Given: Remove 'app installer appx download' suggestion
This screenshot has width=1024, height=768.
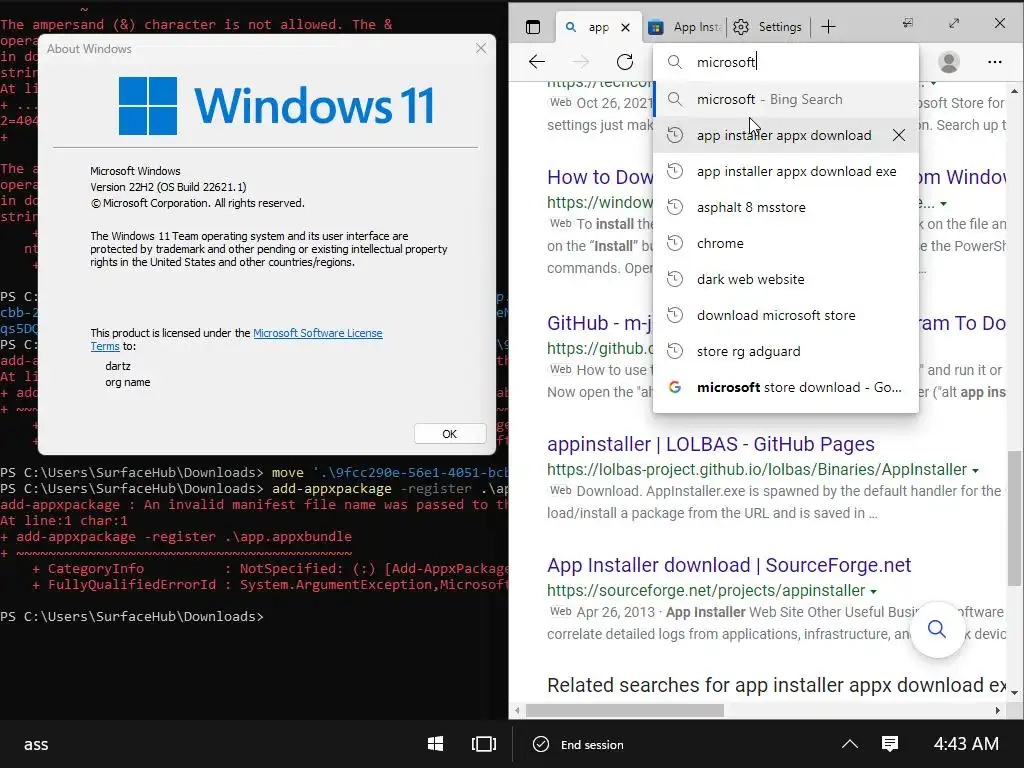Looking at the screenshot, I should [x=899, y=135].
